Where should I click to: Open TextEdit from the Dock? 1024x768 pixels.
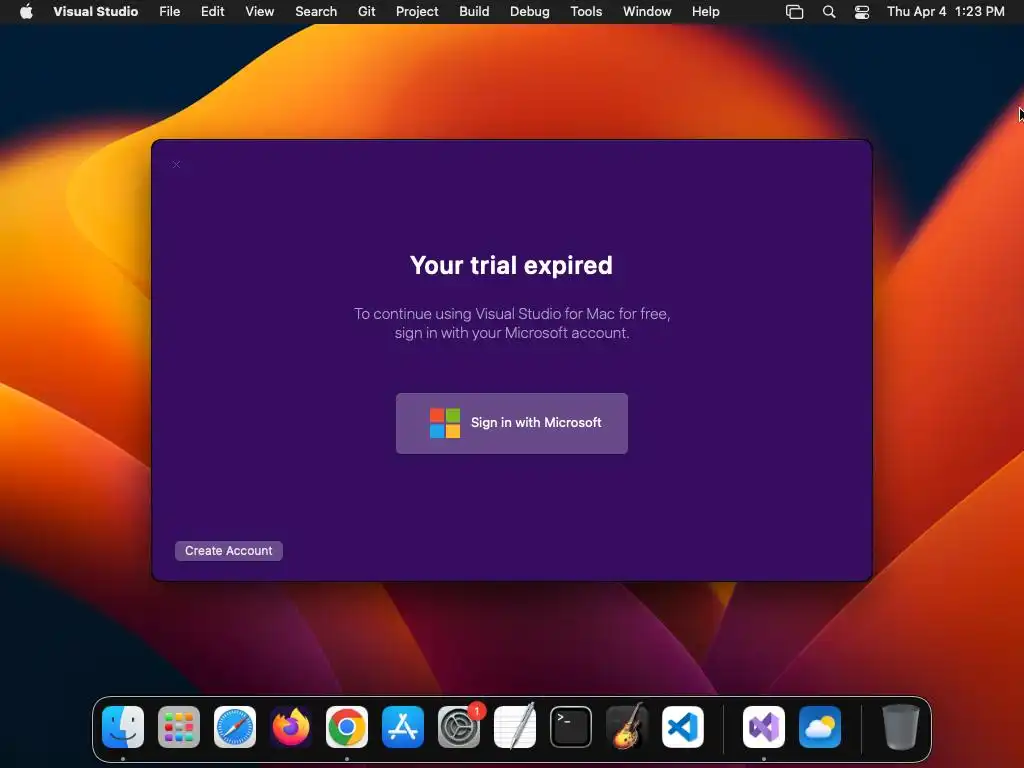coord(515,727)
